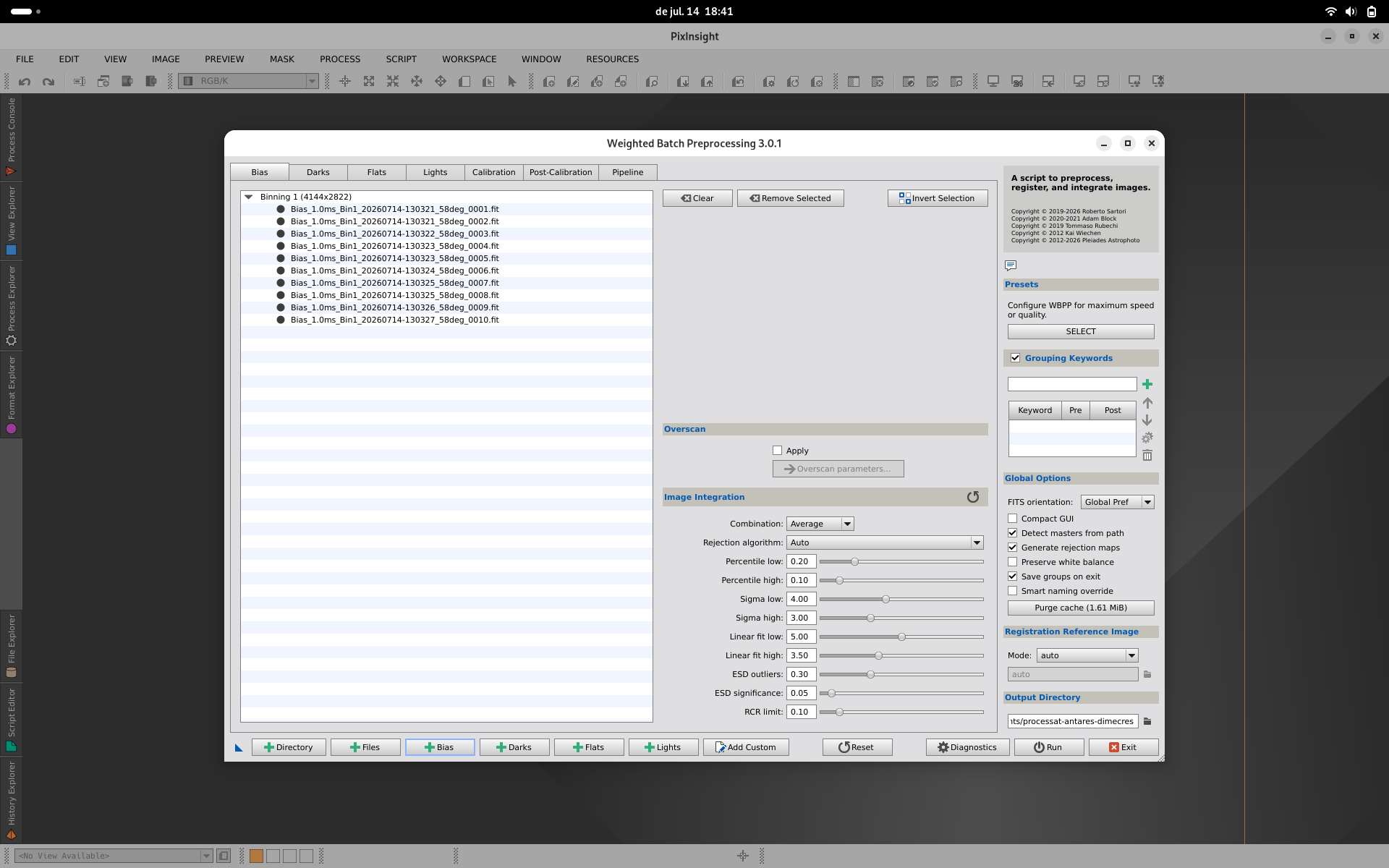This screenshot has width=1389, height=868.
Task: Move keyword down with the down arrow
Action: click(1147, 420)
